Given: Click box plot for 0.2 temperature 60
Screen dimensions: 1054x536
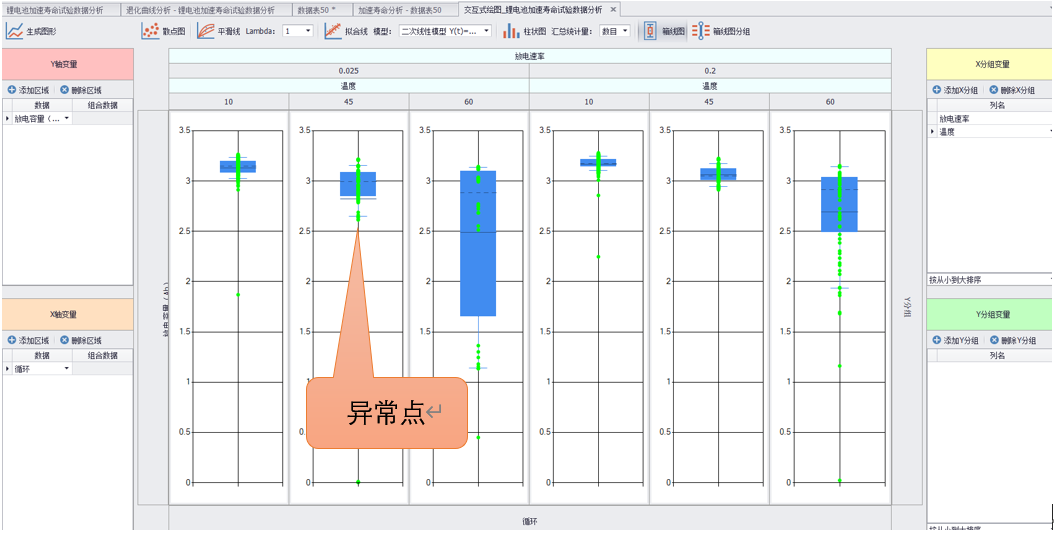Looking at the screenshot, I should (839, 204).
